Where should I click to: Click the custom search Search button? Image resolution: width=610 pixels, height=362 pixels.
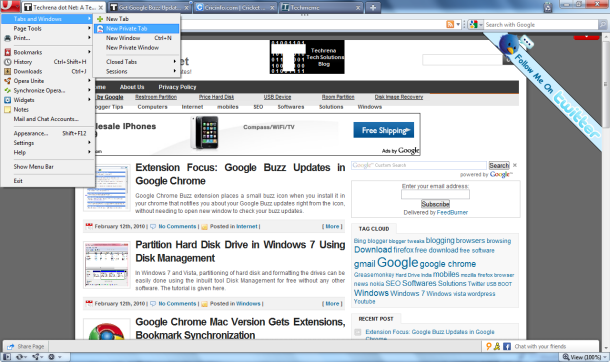(499, 165)
